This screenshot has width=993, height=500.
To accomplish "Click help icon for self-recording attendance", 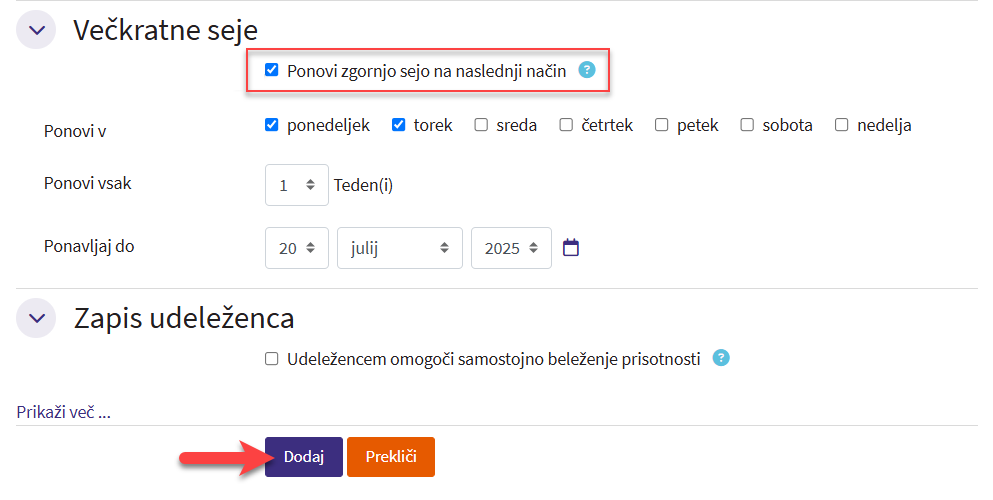I will pyautogui.click(x=722, y=358).
